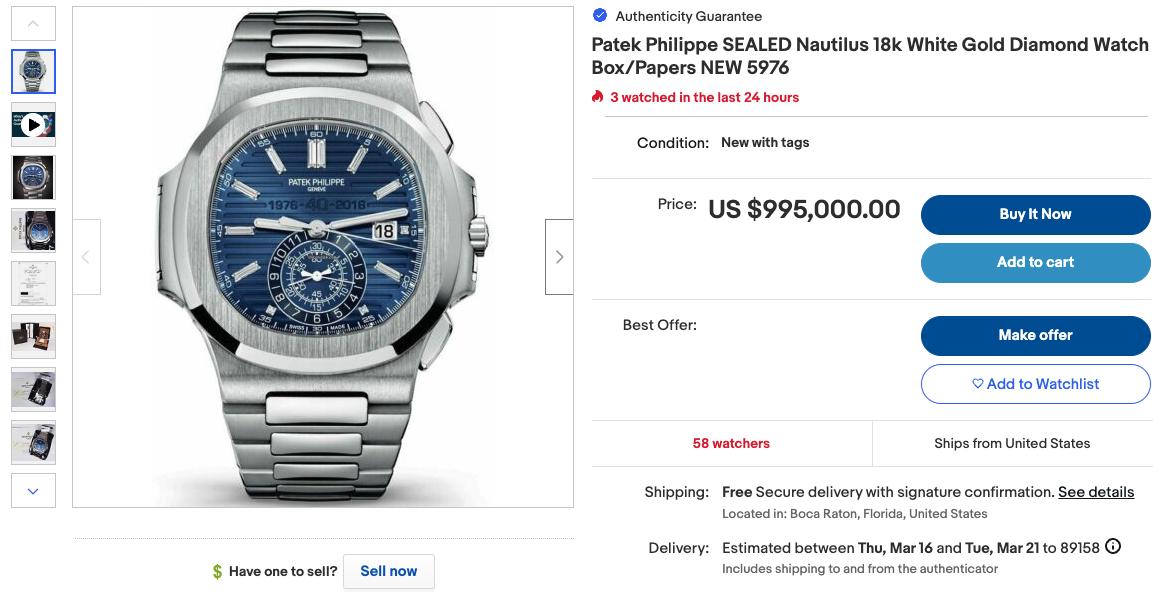Open the box and accessories thumbnail

click(x=33, y=337)
